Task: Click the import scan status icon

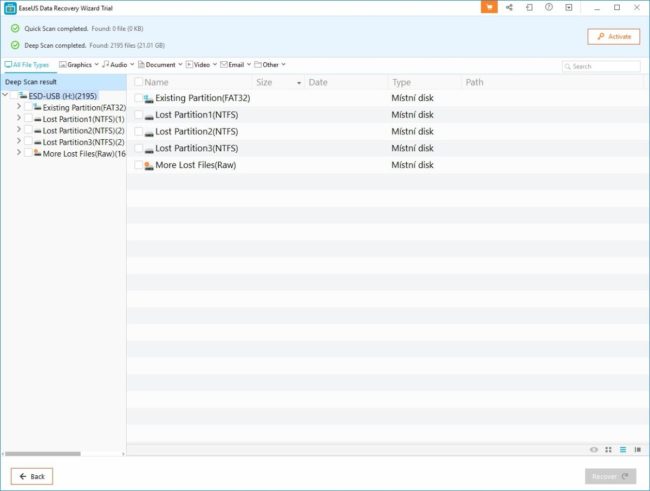Action: [529, 7]
